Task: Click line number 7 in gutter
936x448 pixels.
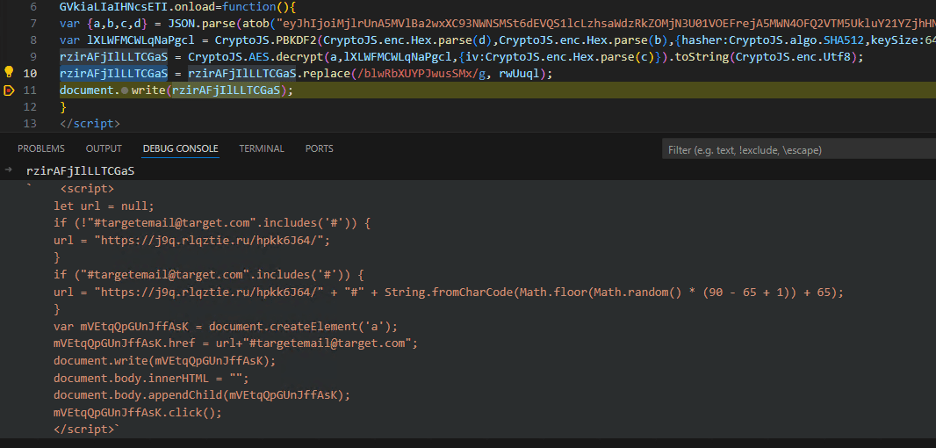Action: click(x=32, y=24)
